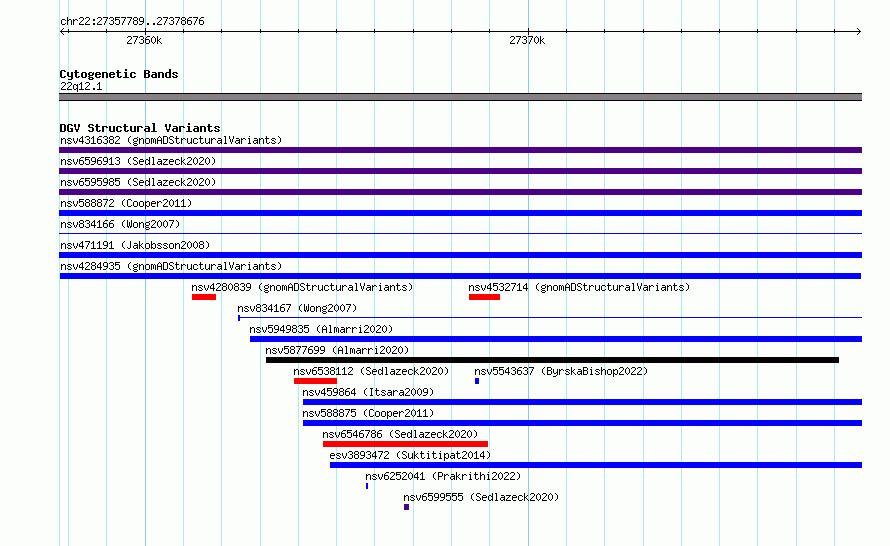The width and height of the screenshot is (890, 546).
Task: Click the black bar below the nsv5877699 label
Action: (x=552, y=360)
